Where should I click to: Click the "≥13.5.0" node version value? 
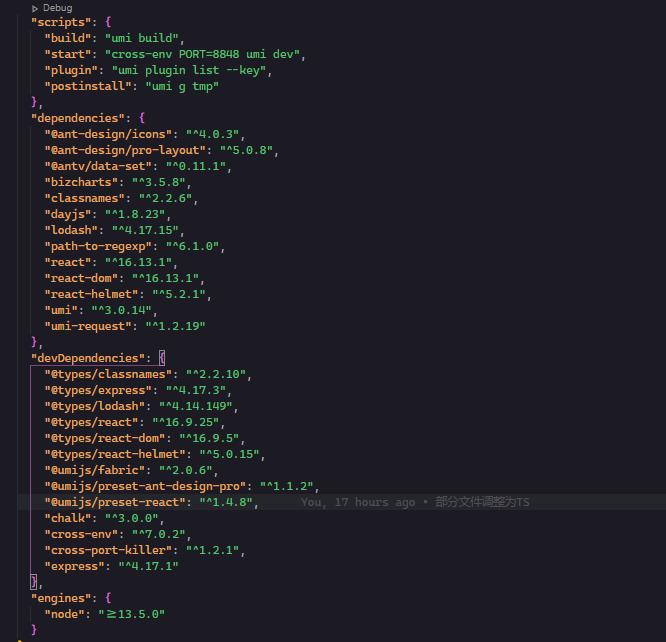(132, 614)
